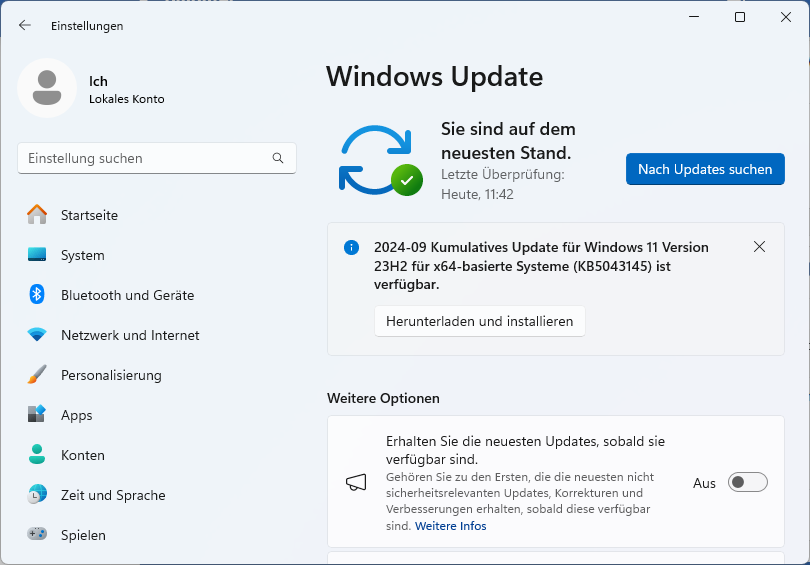
Task: Click Herunterladen und installieren
Action: [x=479, y=321]
